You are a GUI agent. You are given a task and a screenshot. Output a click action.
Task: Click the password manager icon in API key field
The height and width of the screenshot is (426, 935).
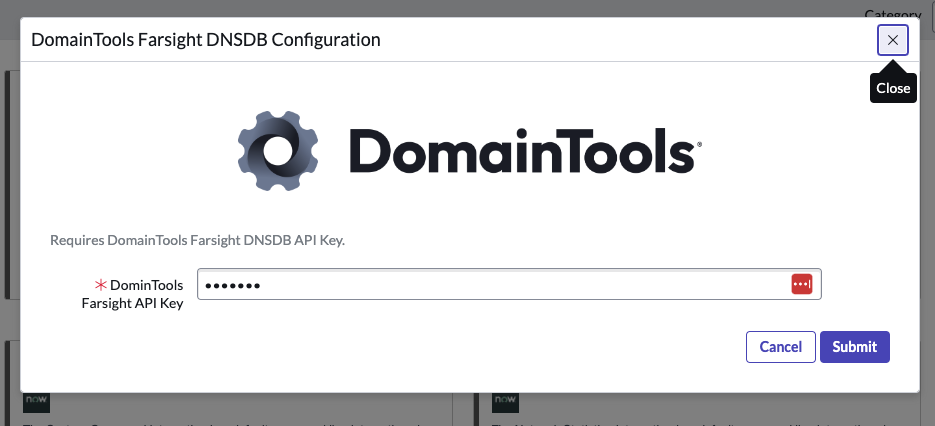(x=801, y=285)
